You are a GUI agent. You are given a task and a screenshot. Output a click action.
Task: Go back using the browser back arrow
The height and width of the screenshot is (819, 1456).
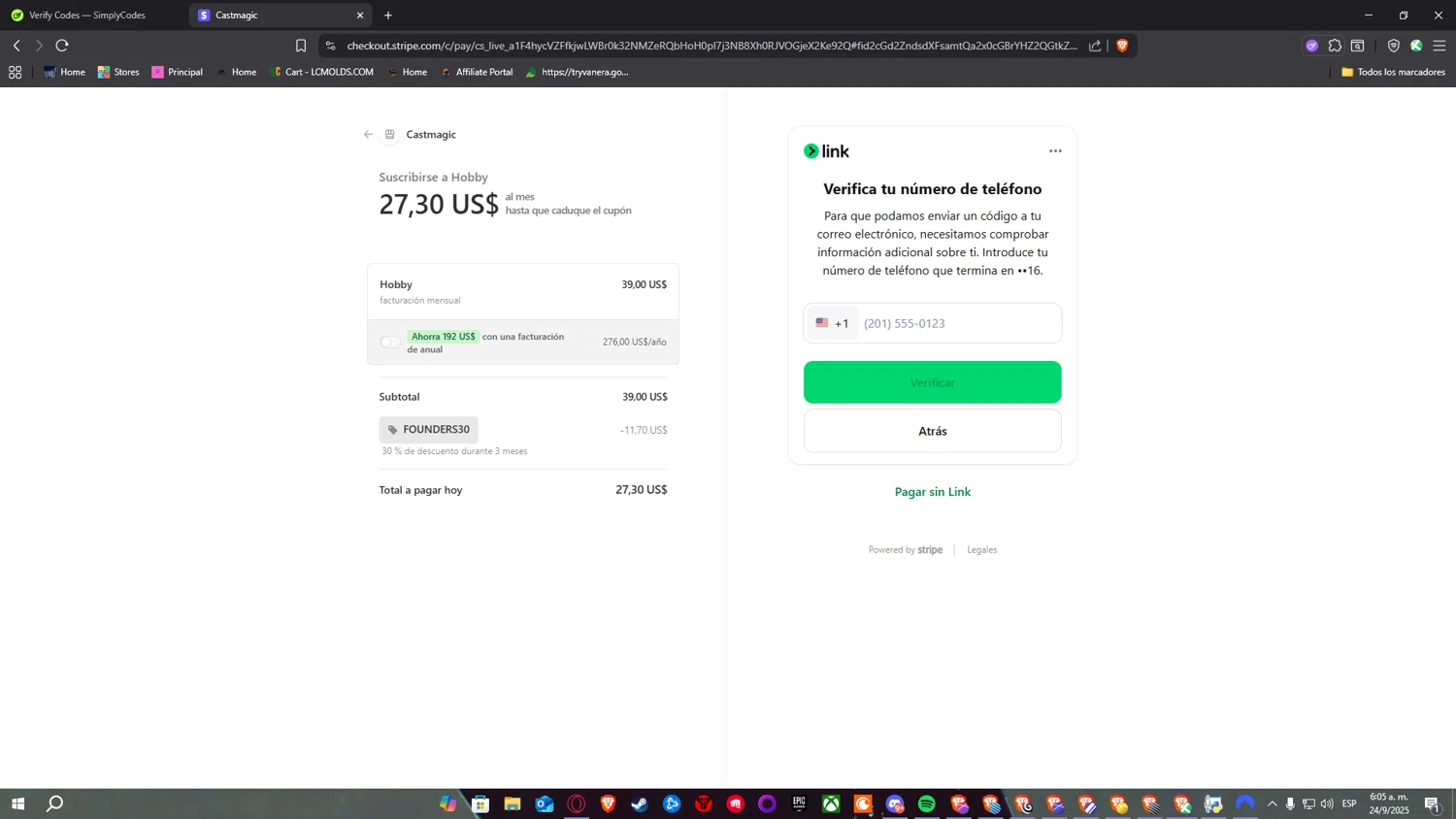click(x=17, y=46)
